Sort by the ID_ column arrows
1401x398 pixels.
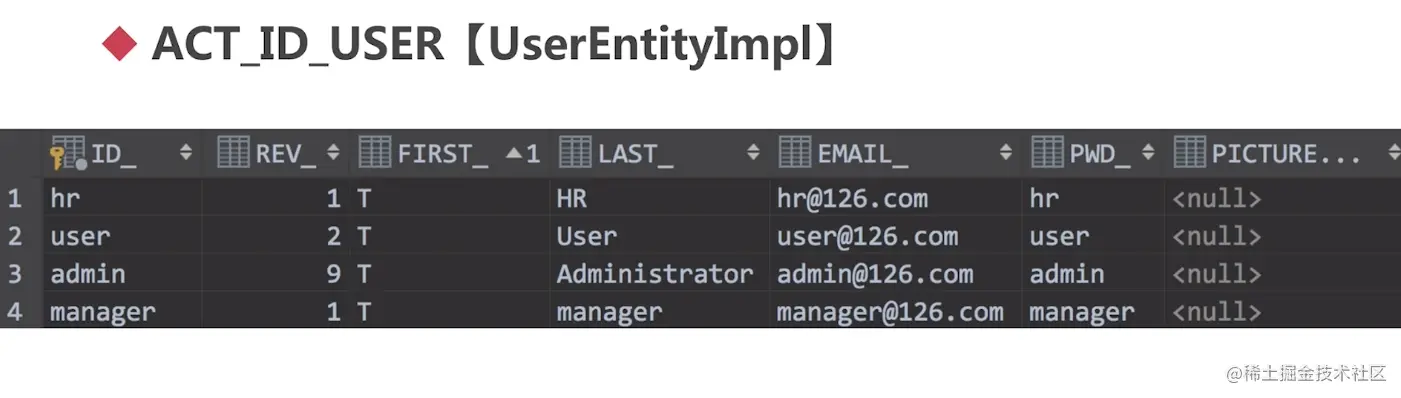185,153
